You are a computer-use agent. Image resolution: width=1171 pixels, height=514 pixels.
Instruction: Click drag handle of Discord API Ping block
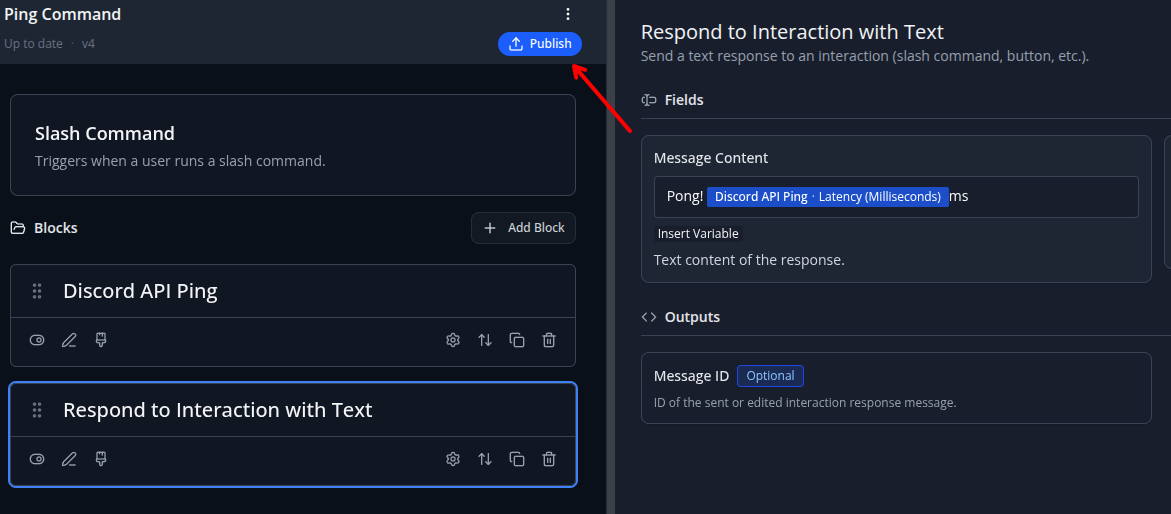click(37, 291)
